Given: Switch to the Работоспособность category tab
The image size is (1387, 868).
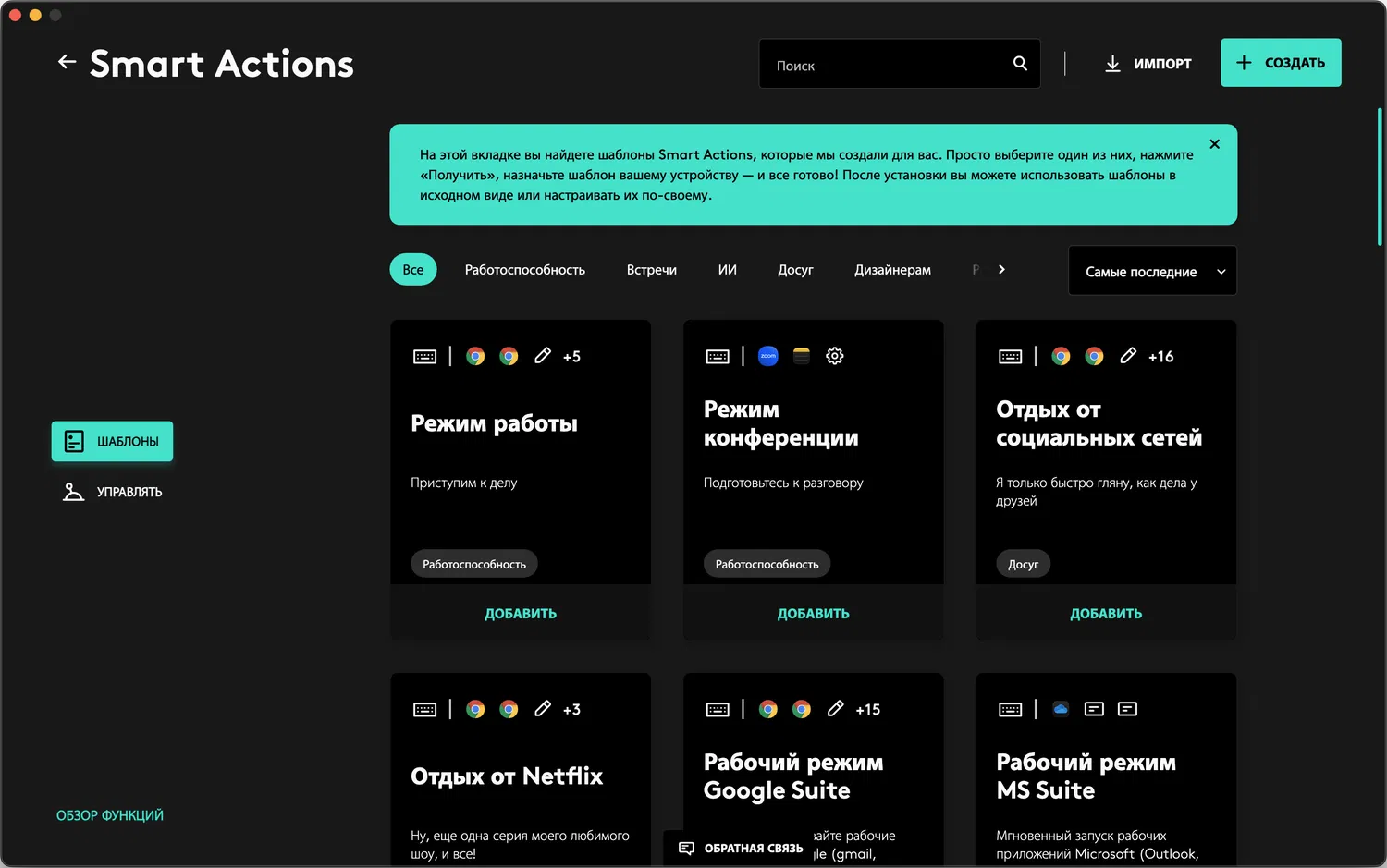Looking at the screenshot, I should (525, 270).
